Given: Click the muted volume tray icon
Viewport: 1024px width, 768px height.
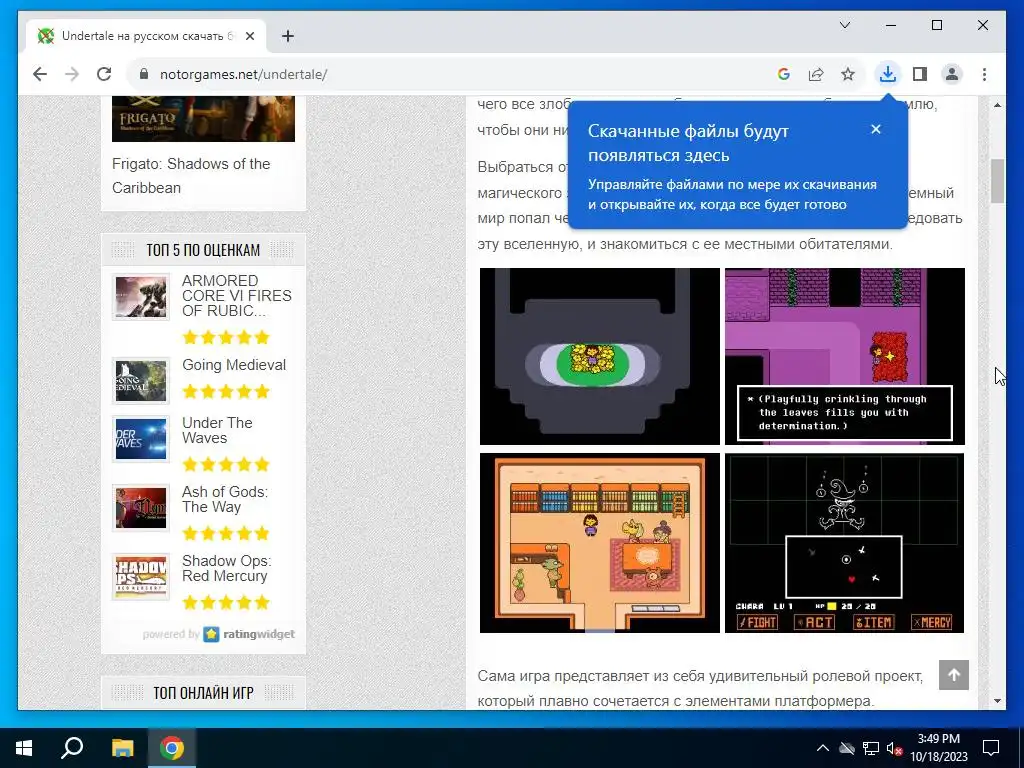Looking at the screenshot, I should (x=894, y=748).
